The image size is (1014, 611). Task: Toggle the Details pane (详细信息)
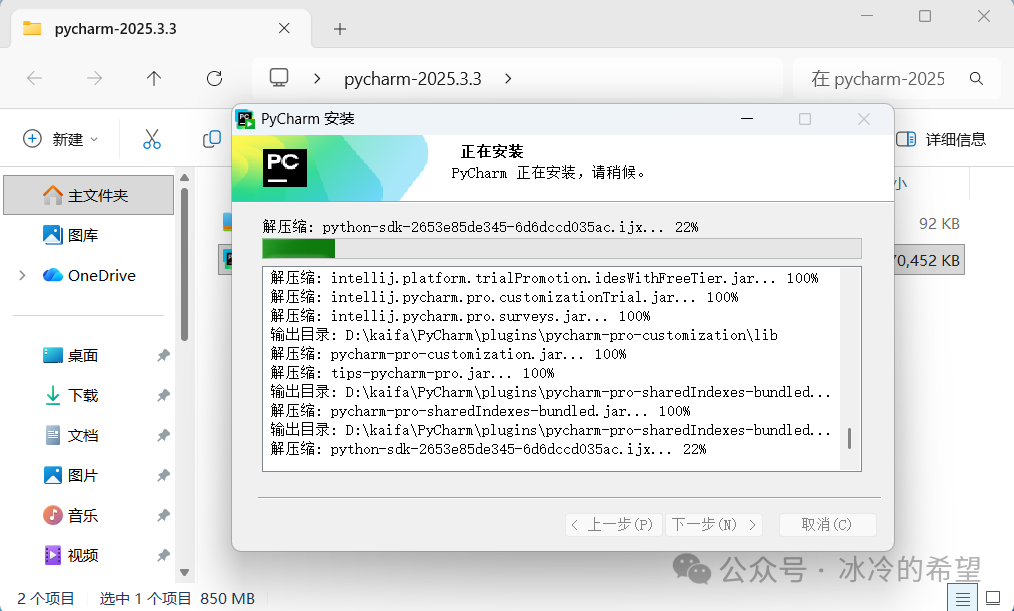coord(941,139)
